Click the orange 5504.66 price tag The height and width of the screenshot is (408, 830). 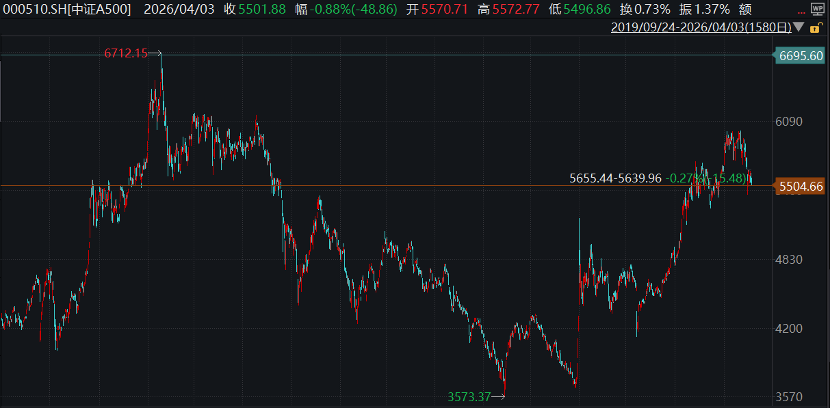[801, 186]
